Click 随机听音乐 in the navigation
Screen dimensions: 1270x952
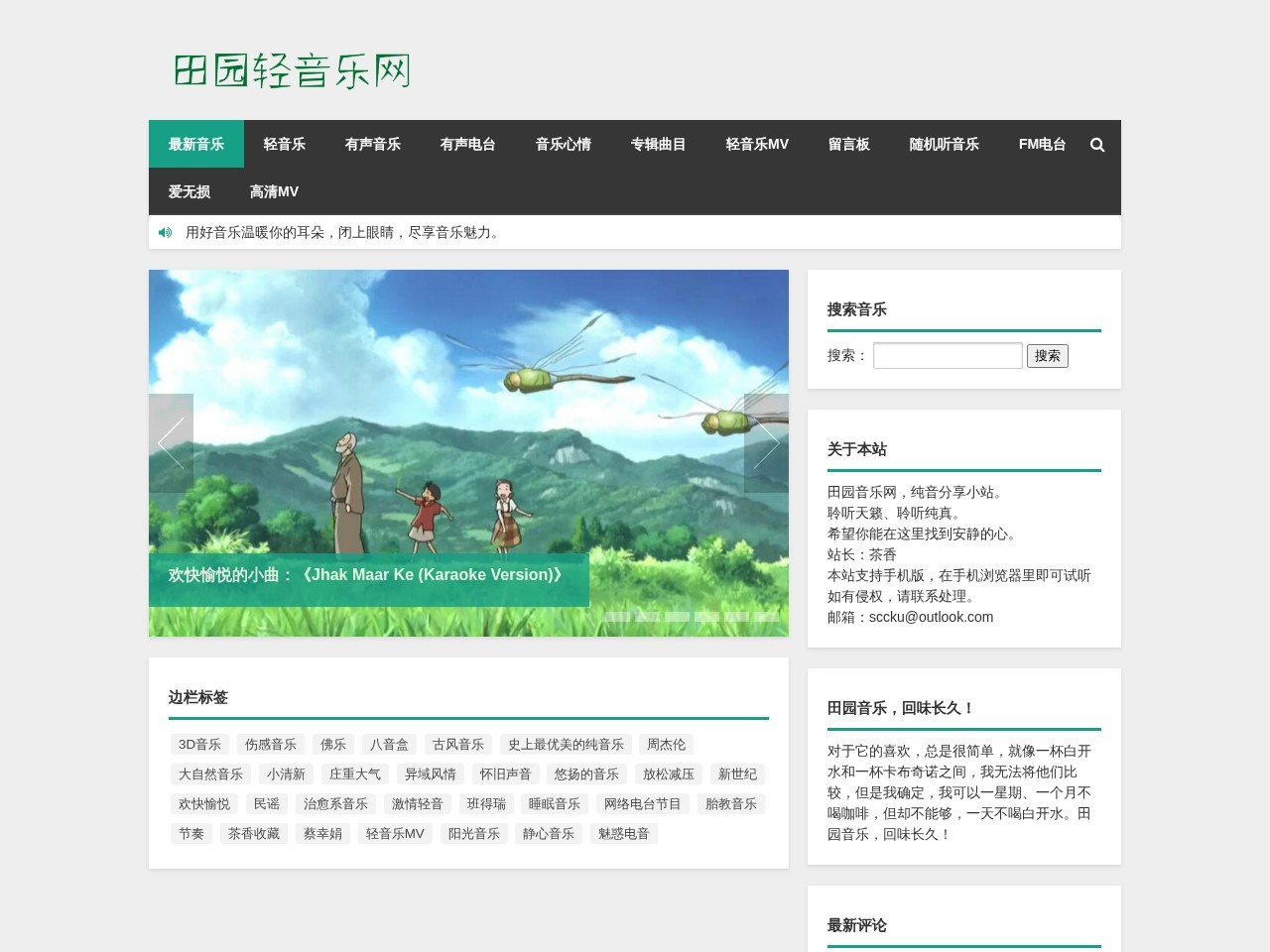click(x=943, y=144)
